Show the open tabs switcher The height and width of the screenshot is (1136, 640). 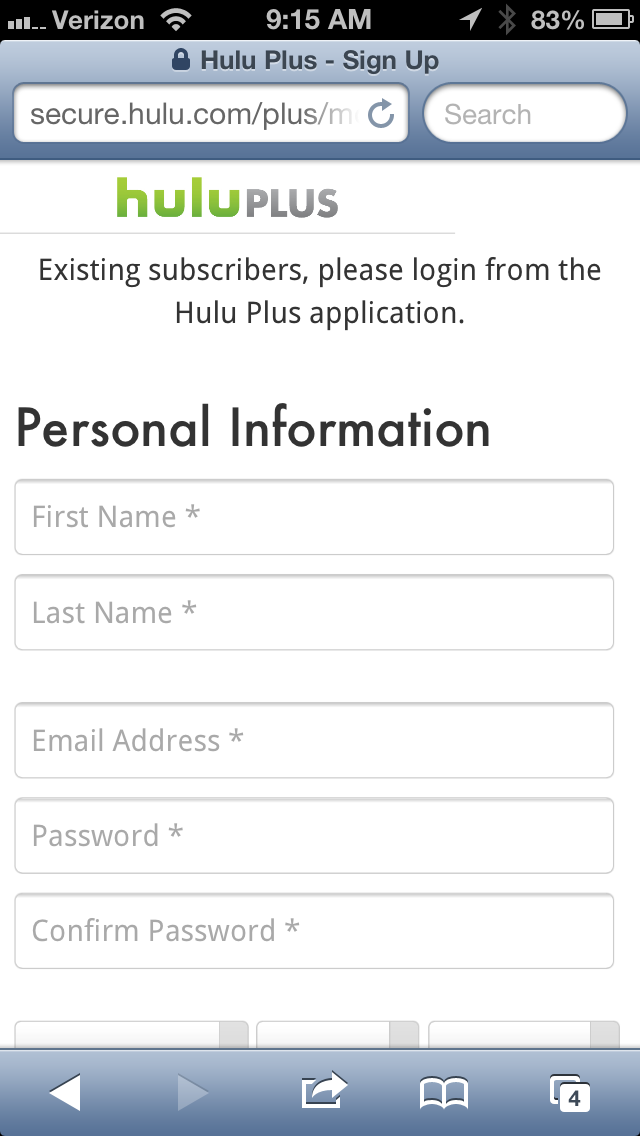click(x=570, y=1092)
